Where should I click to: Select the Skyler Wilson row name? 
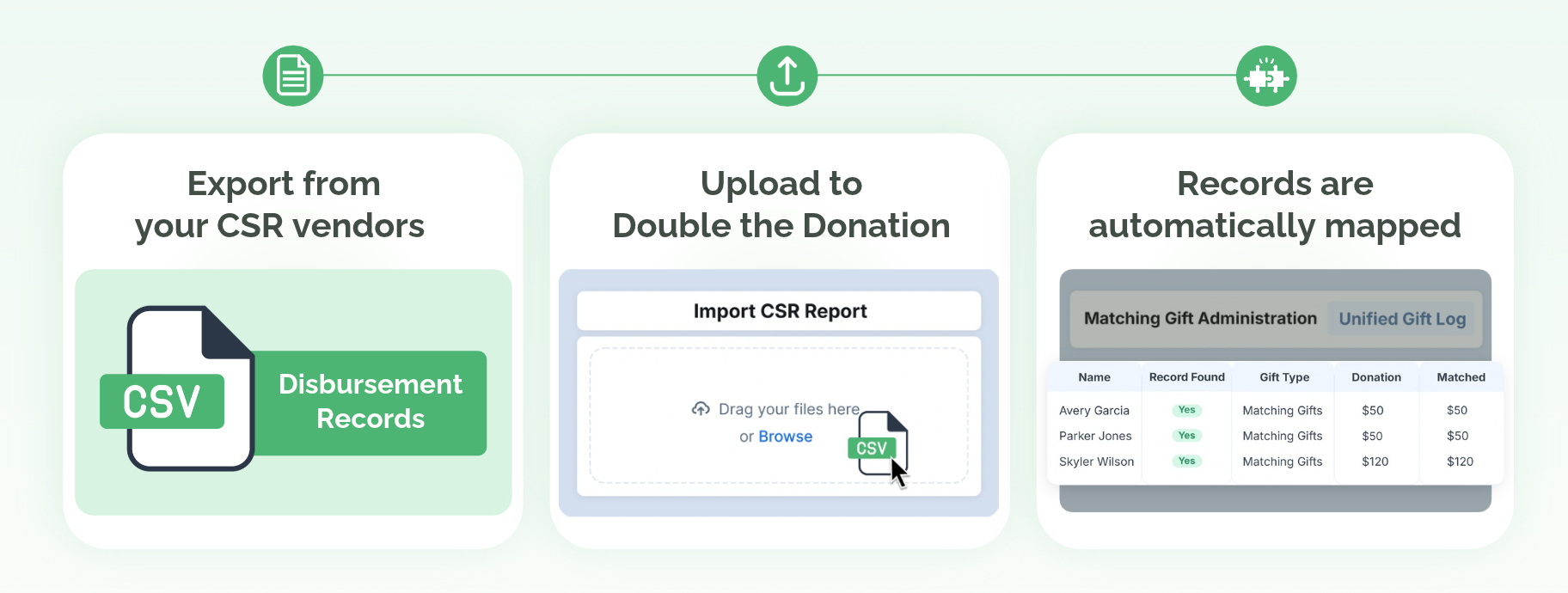tap(1096, 462)
